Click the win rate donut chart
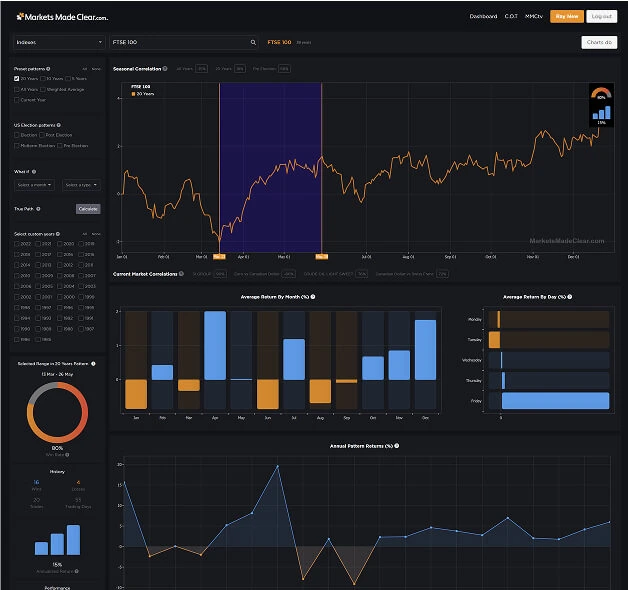 (57, 412)
